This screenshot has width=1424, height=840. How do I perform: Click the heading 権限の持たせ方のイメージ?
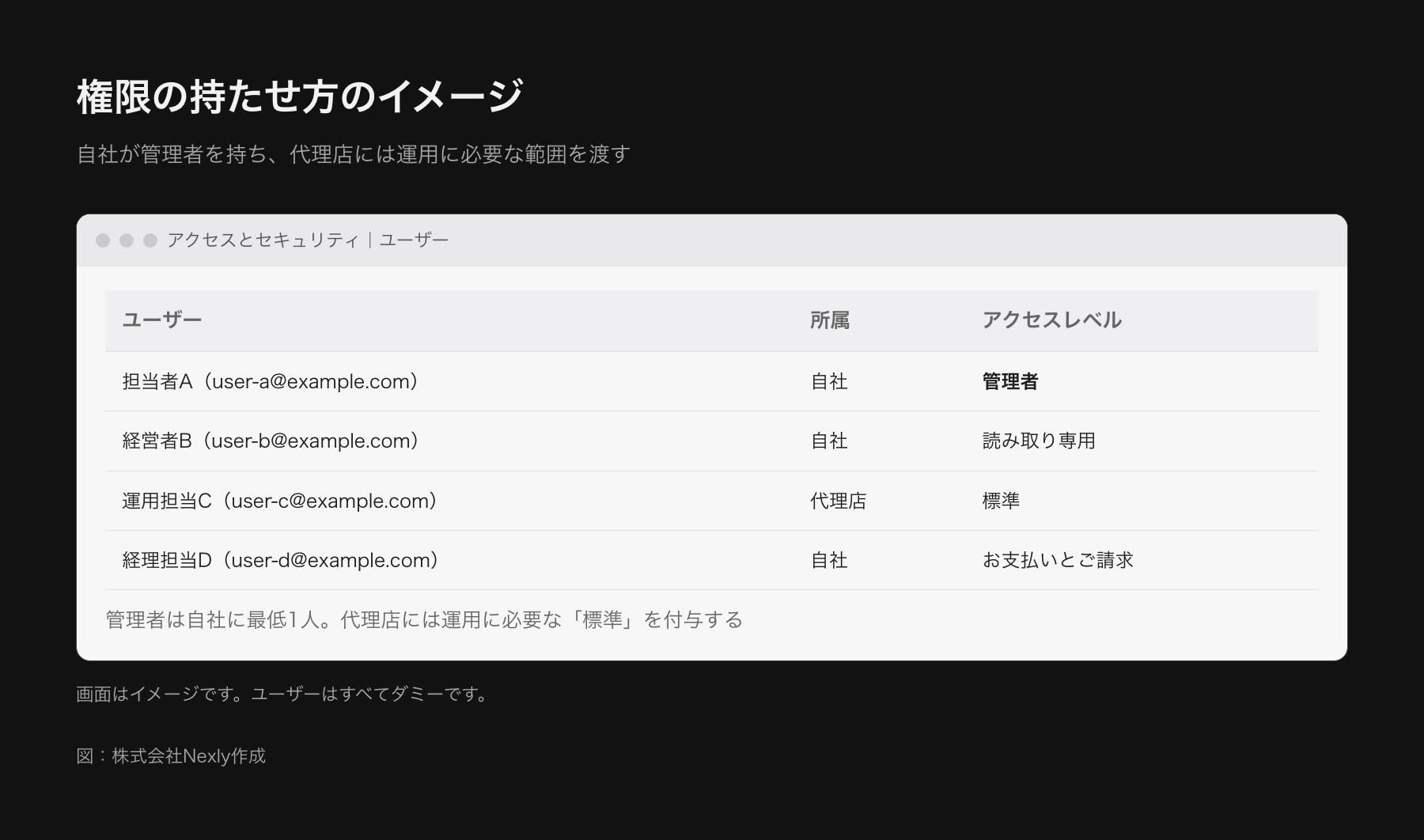pyautogui.click(x=300, y=96)
